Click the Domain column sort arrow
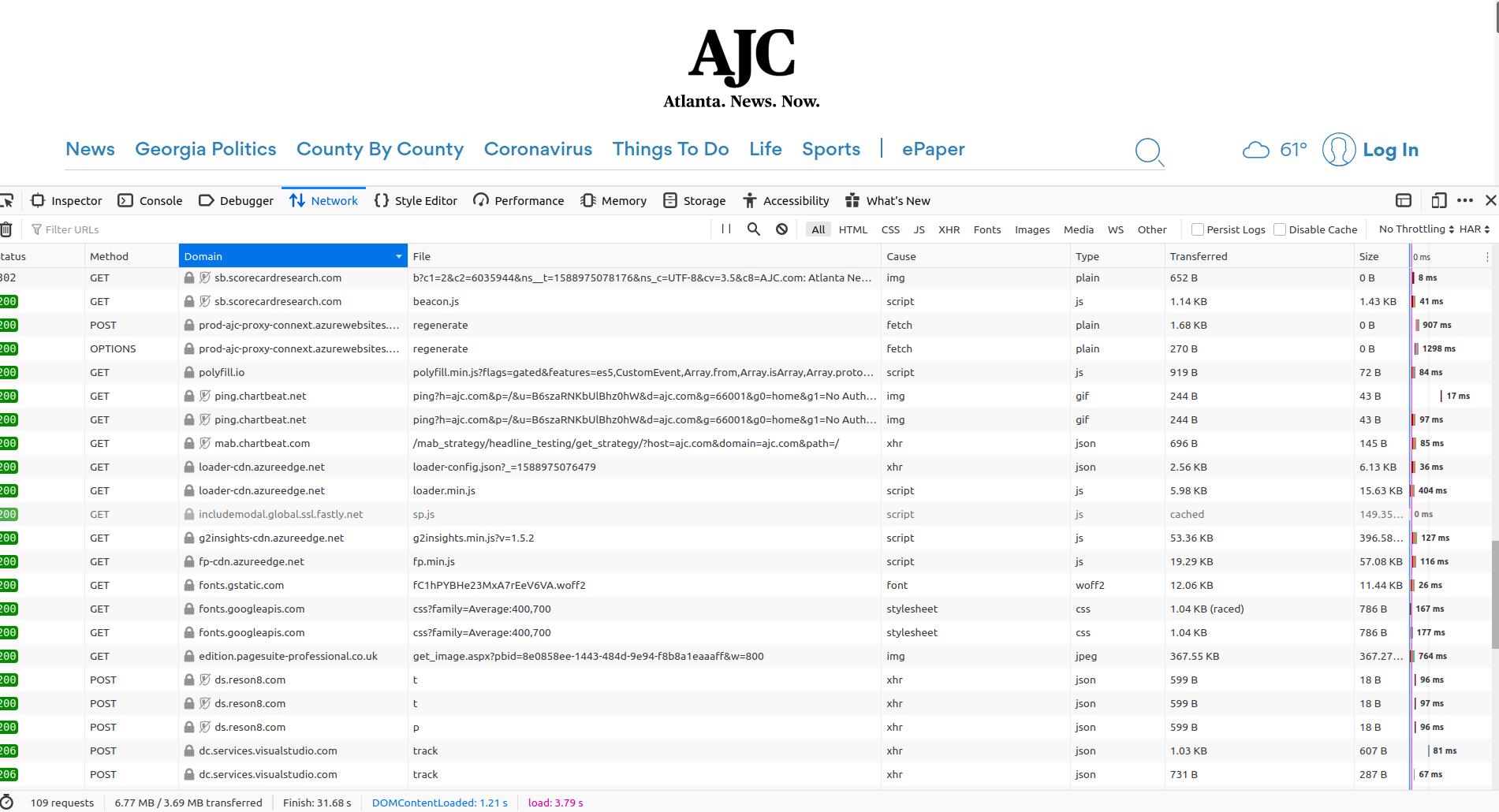 [398, 256]
